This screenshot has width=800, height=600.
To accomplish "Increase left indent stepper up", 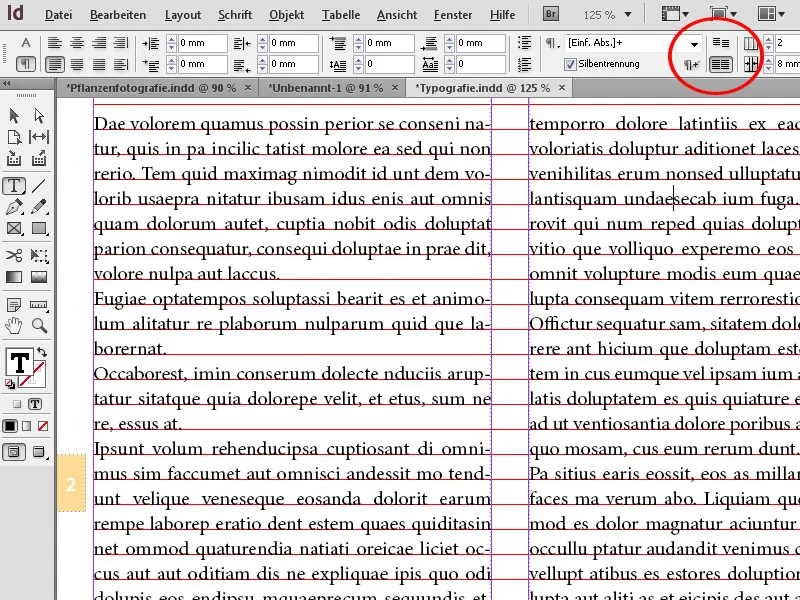I will click(x=171, y=39).
